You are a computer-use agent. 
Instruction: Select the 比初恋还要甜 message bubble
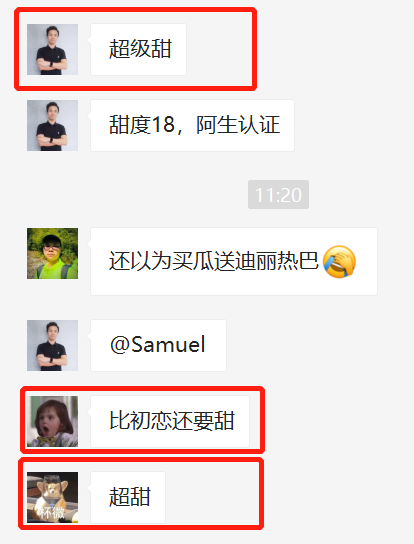point(170,421)
